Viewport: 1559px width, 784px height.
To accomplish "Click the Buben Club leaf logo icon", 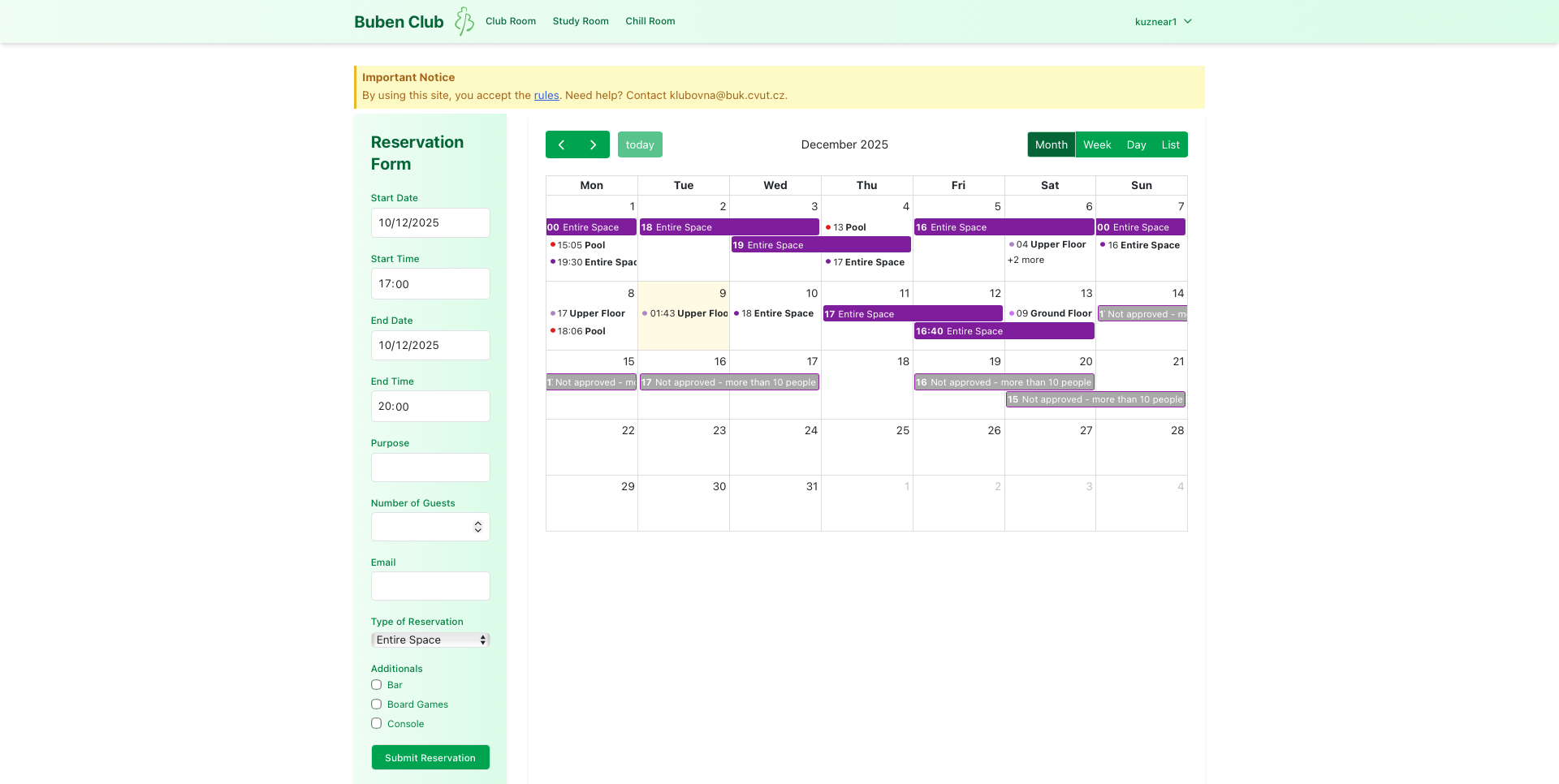I will pyautogui.click(x=464, y=21).
